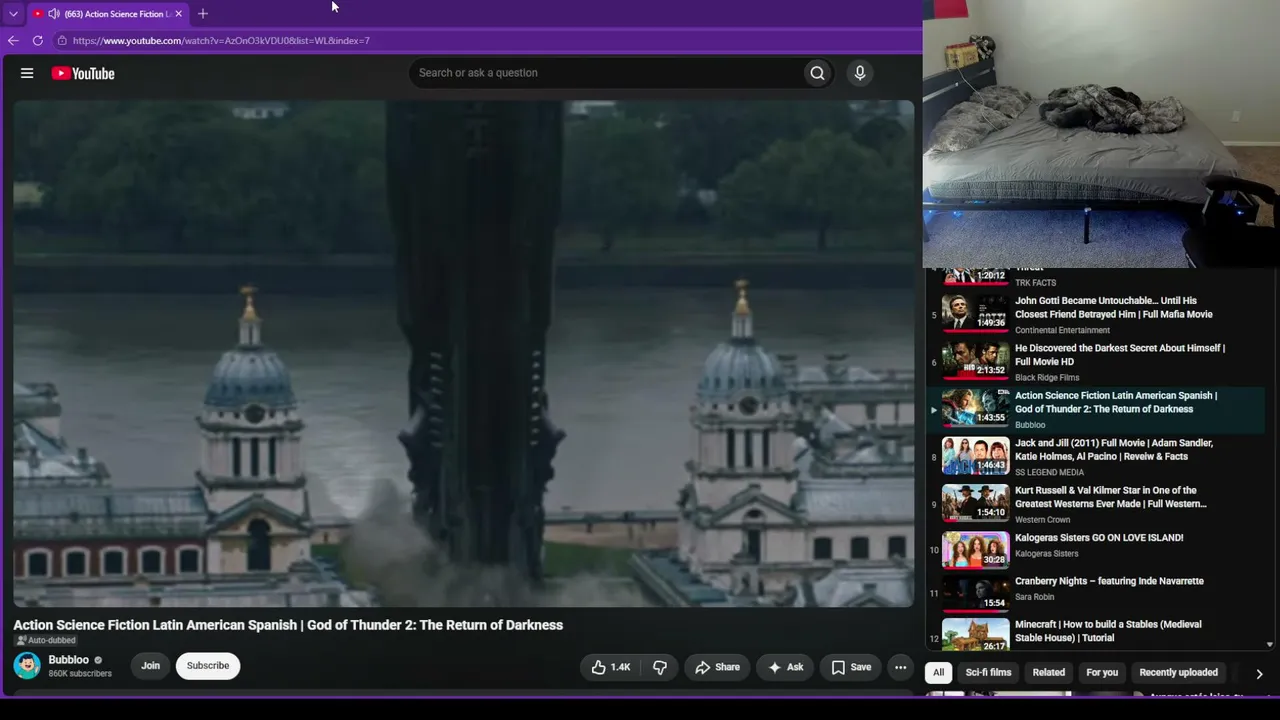Screen dimensions: 1280x720
Task: Click "Sara Robin" channel text
Action: (1034, 597)
